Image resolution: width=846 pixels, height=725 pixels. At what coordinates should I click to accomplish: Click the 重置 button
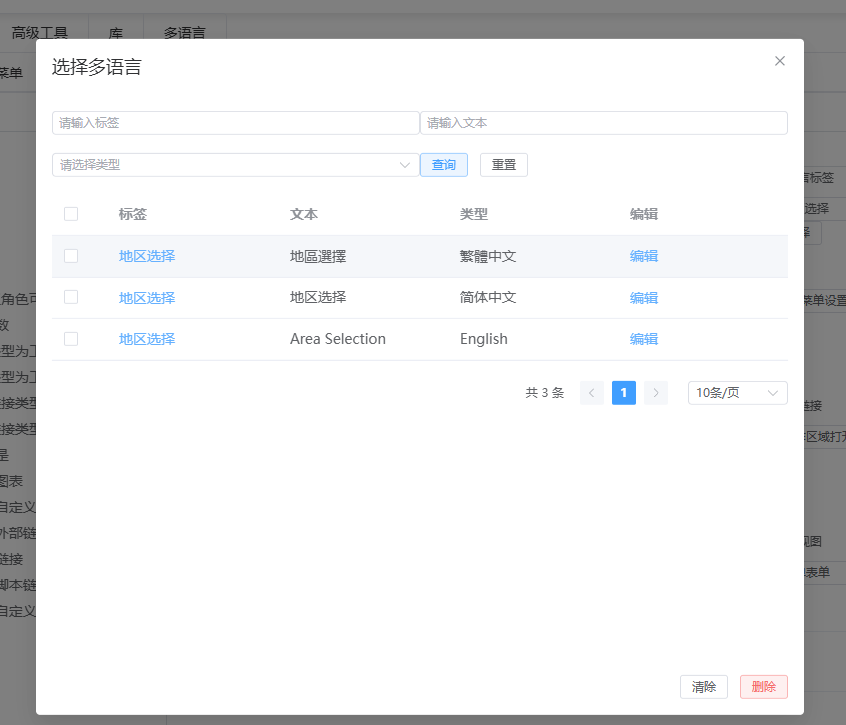[503, 165]
